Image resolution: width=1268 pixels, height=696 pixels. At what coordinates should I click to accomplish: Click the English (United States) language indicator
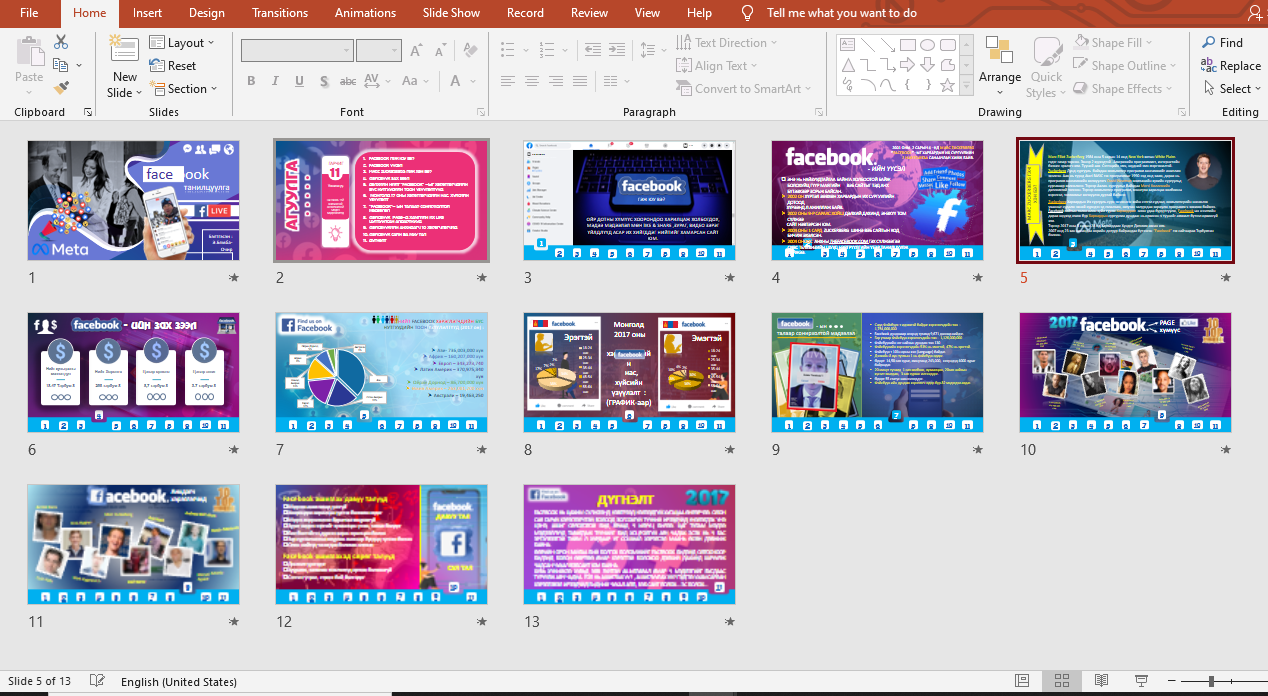click(179, 682)
